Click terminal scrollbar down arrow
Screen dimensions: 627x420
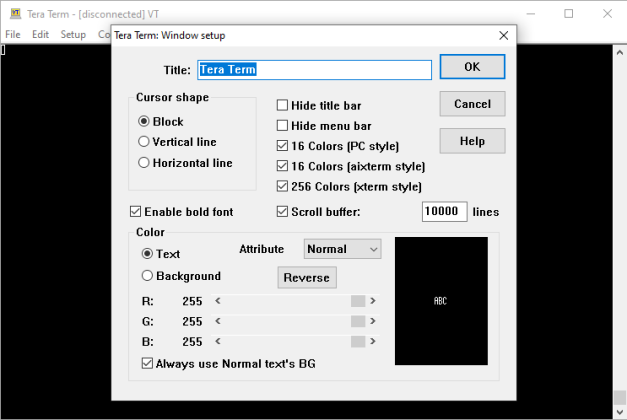(x=619, y=412)
